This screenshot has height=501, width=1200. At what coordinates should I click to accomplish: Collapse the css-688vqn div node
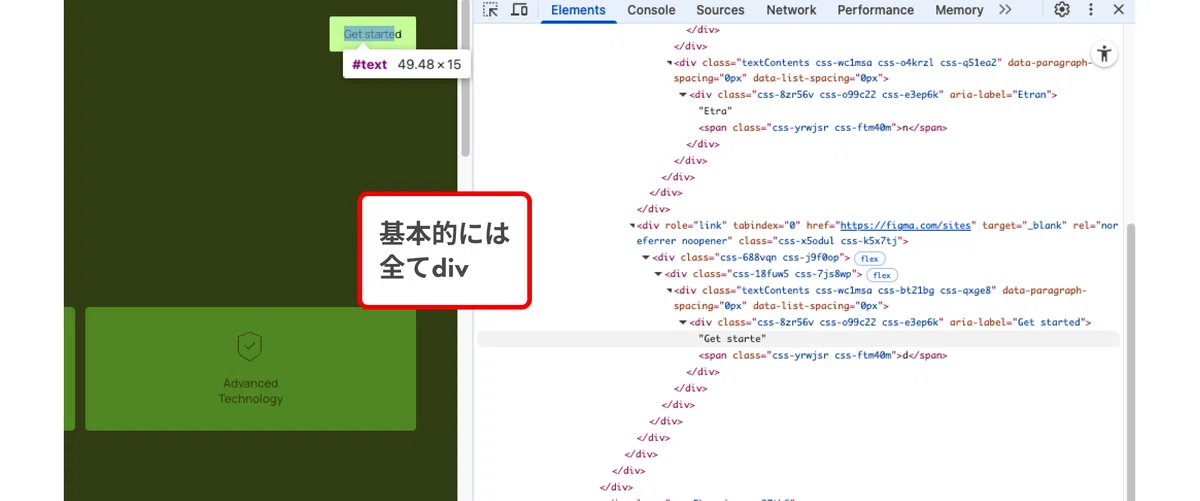point(645,258)
